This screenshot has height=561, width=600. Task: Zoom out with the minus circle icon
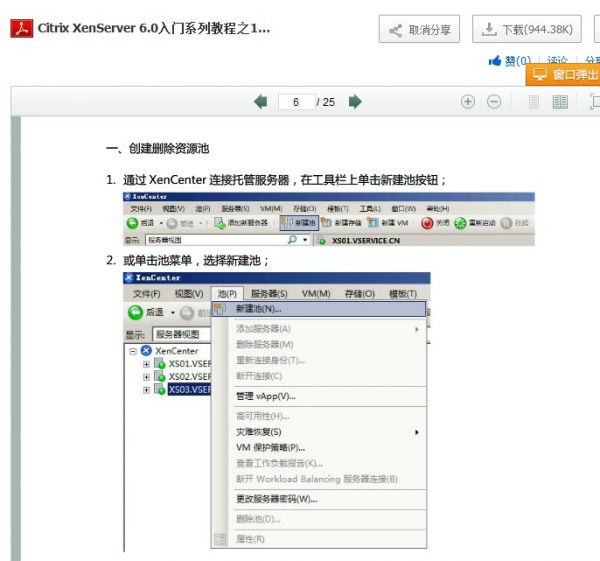[494, 102]
